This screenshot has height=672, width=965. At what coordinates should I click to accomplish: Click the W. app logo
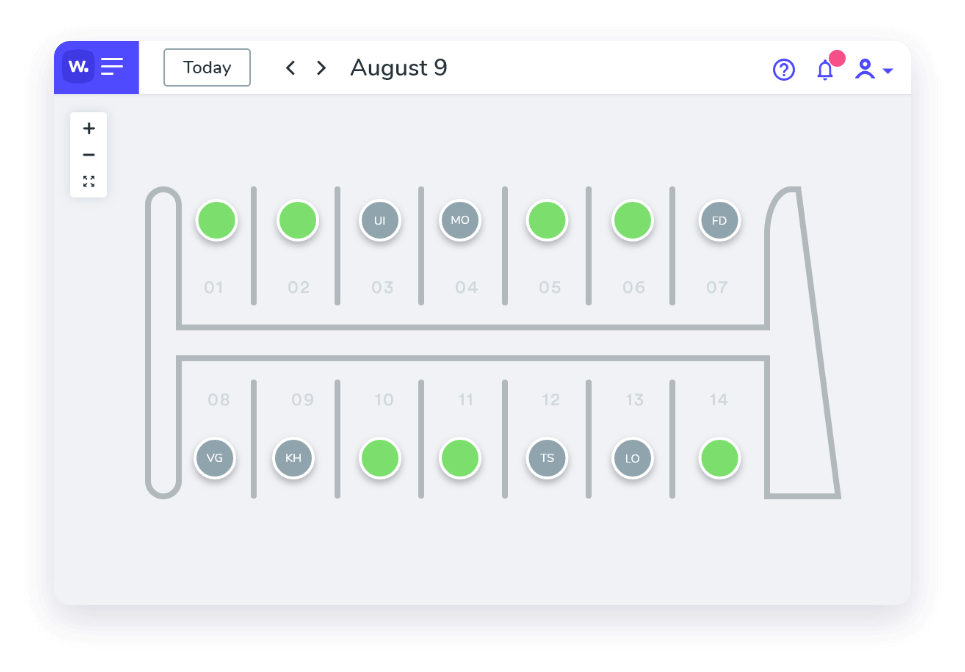pos(78,67)
